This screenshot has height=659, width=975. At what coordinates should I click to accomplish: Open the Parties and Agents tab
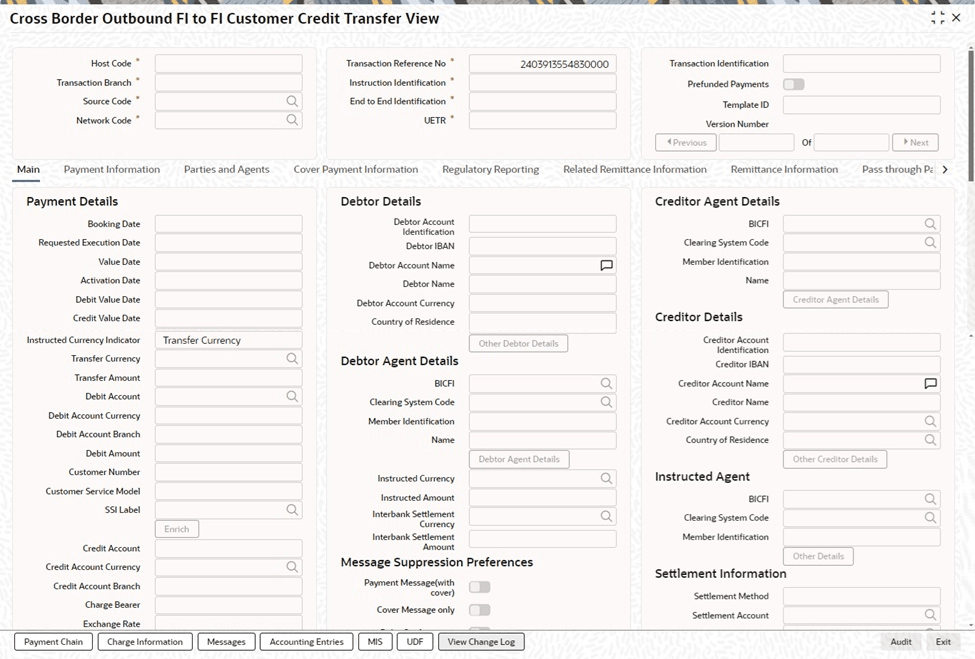click(x=227, y=169)
